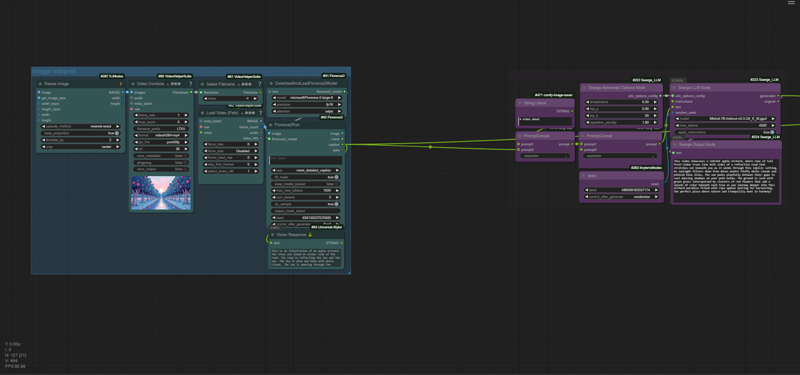Decrease loop_count with the left arrow

click(x=135, y=122)
